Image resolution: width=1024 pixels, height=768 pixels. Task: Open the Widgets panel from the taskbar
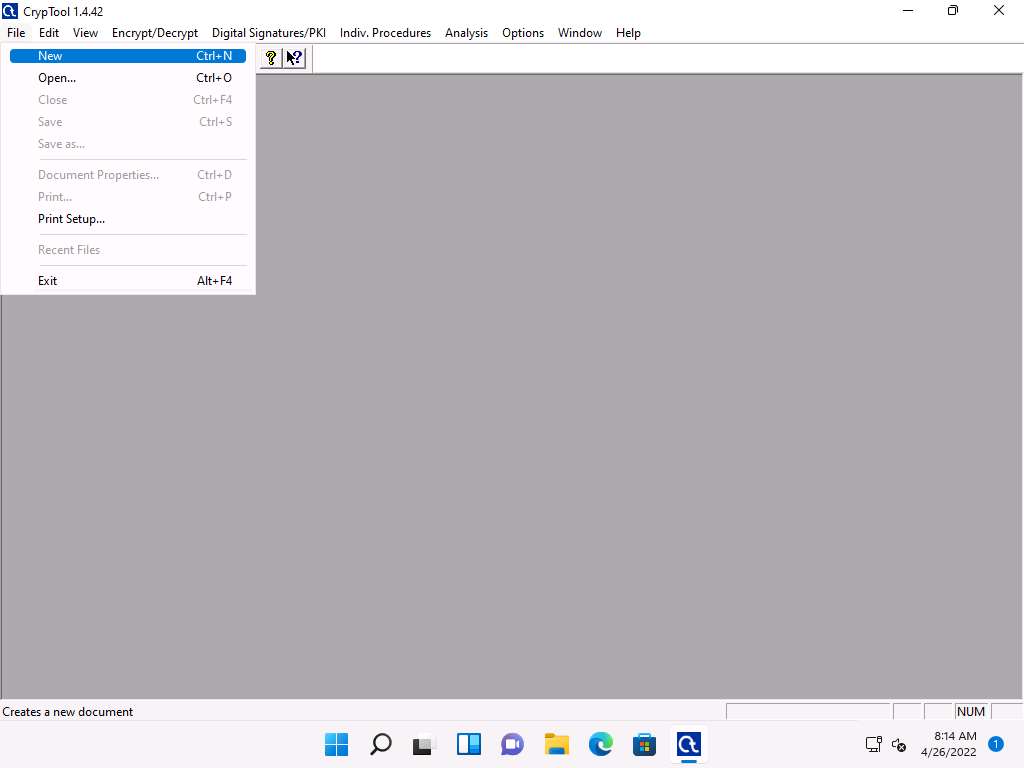[468, 744]
